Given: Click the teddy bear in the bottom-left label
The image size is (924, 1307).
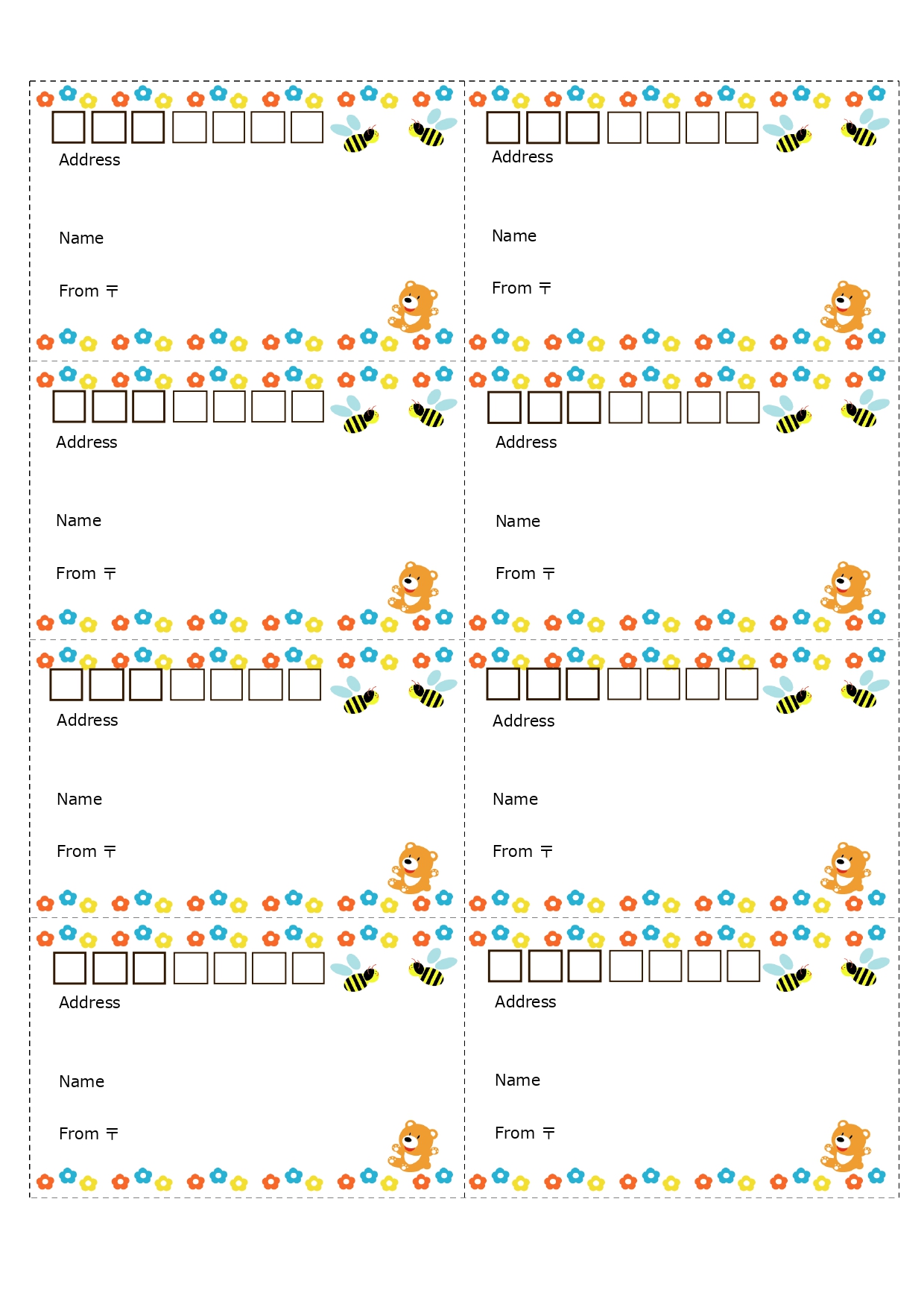Looking at the screenshot, I should coord(413,1146).
